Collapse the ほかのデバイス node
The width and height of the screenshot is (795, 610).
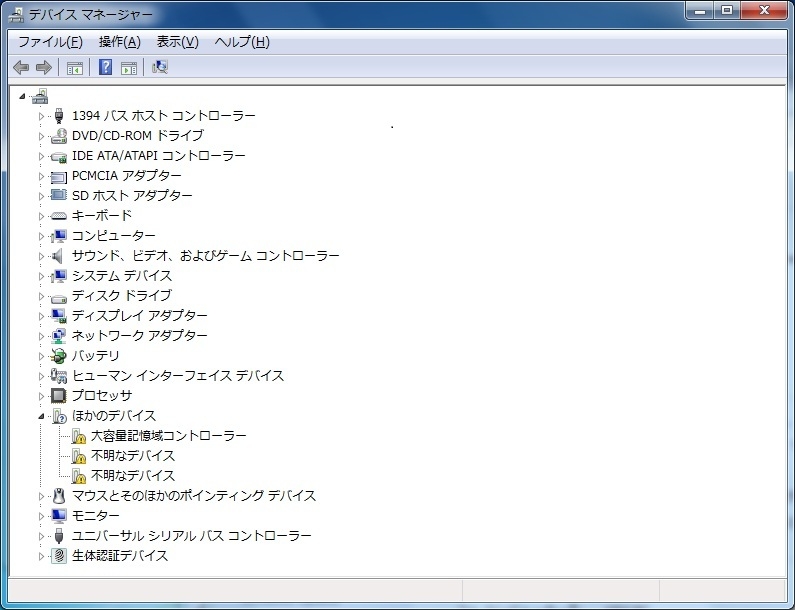42,416
